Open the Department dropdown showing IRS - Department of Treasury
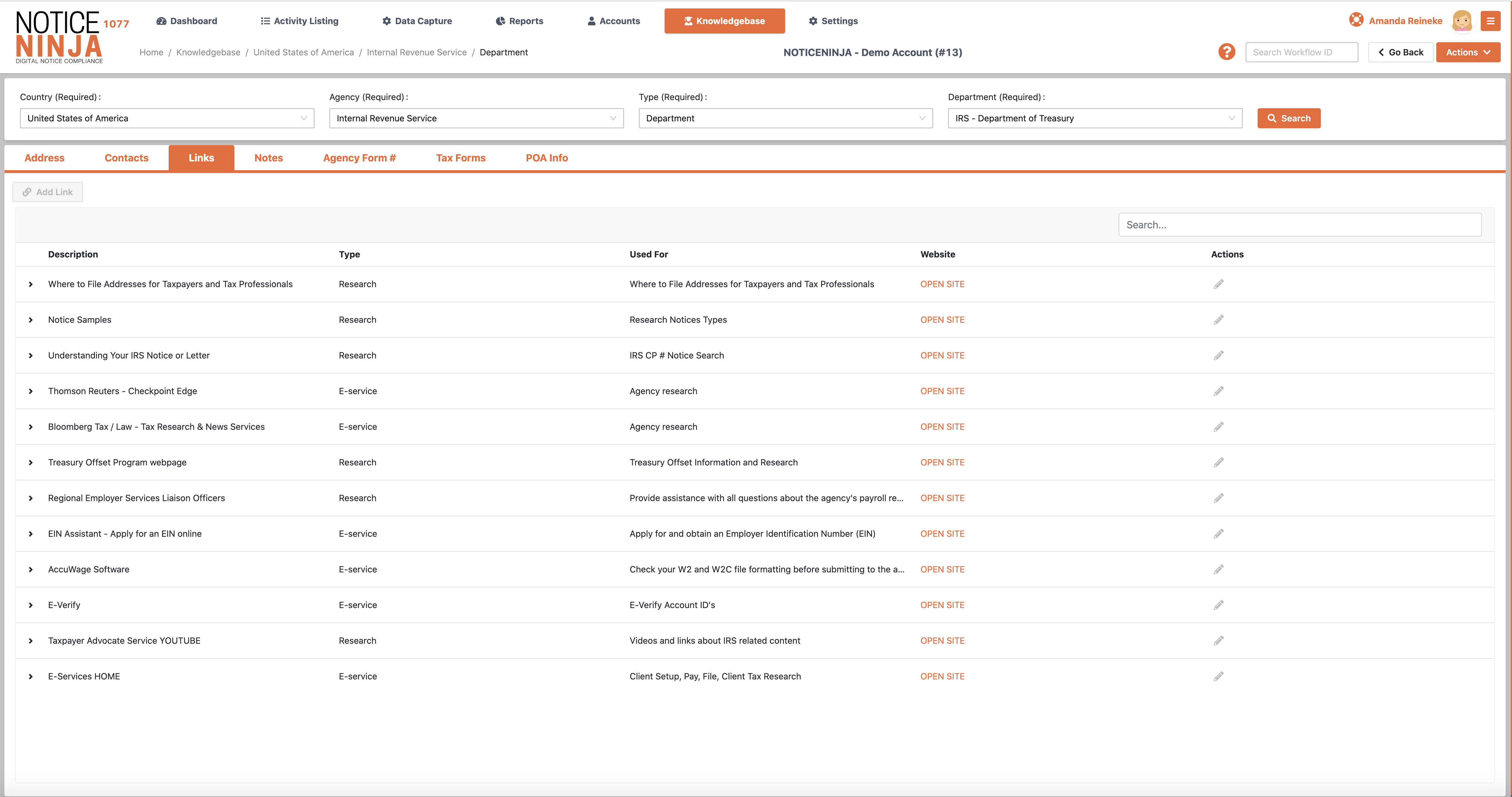The width and height of the screenshot is (1512, 797). 1095,118
